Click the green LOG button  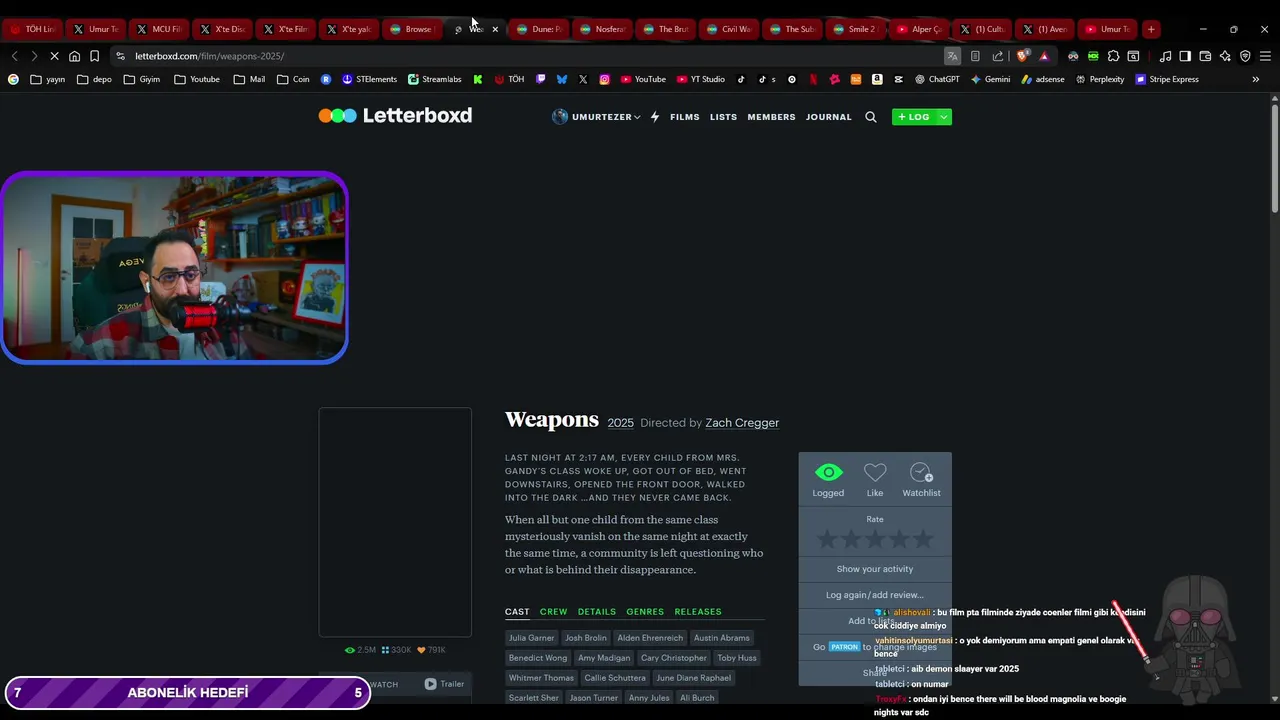pos(914,117)
